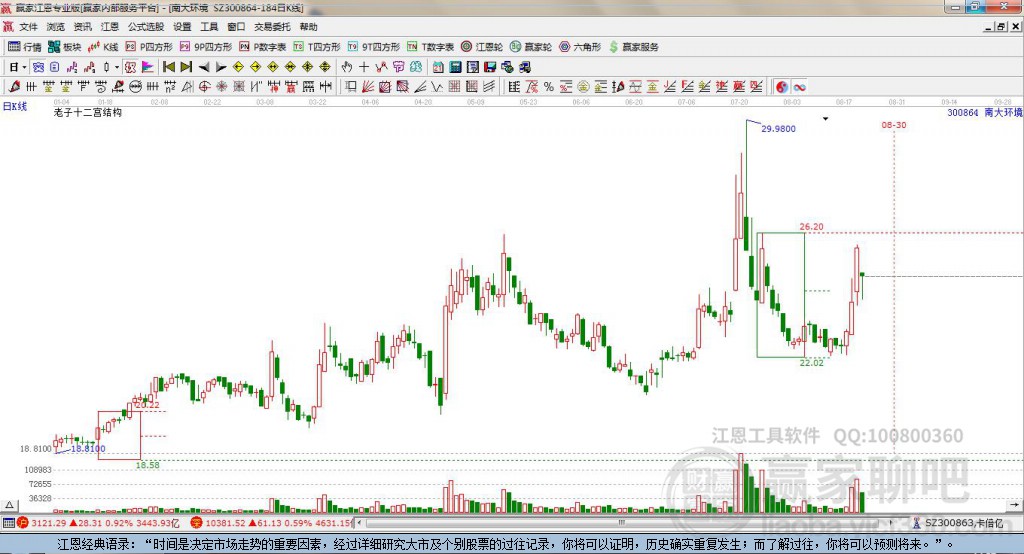
Task: Click the crosshair circle target icon
Action: pyautogui.click(x=204, y=86)
